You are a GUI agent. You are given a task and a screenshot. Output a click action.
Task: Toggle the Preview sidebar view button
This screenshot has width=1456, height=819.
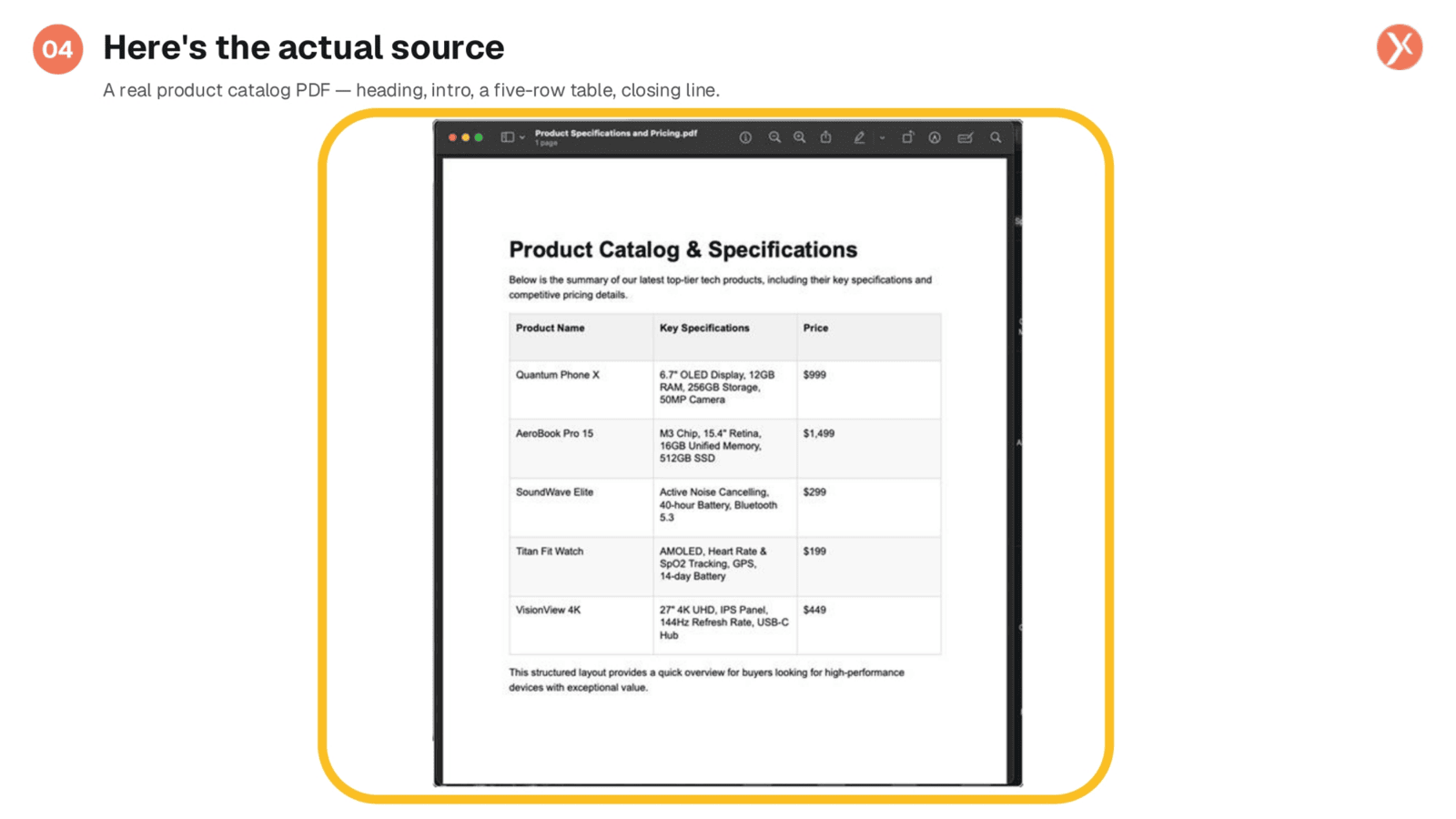click(x=508, y=137)
